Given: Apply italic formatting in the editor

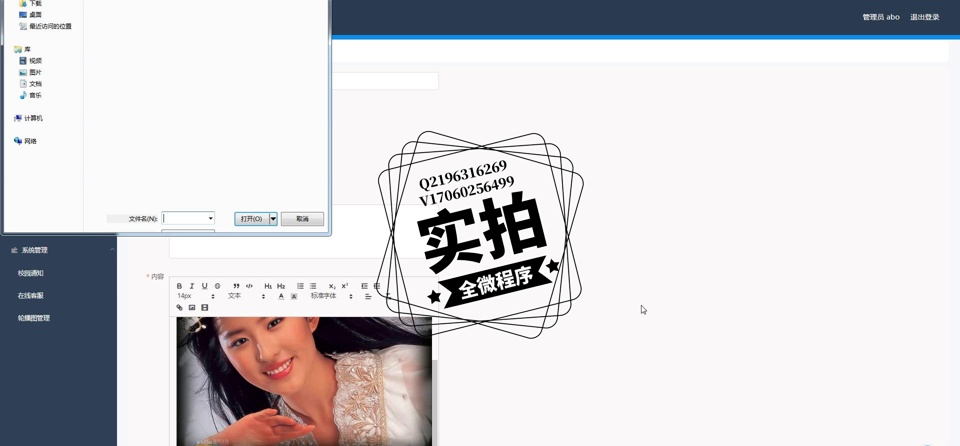Looking at the screenshot, I should (x=192, y=286).
